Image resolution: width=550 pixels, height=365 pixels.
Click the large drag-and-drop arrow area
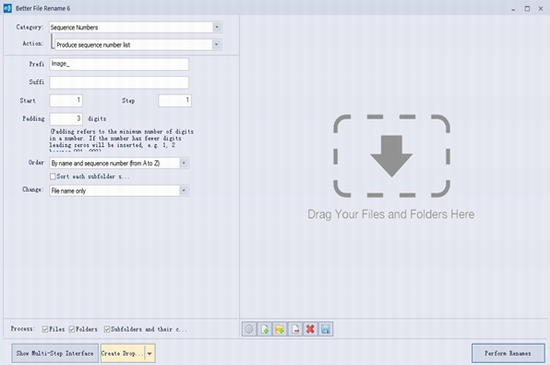[x=391, y=156]
